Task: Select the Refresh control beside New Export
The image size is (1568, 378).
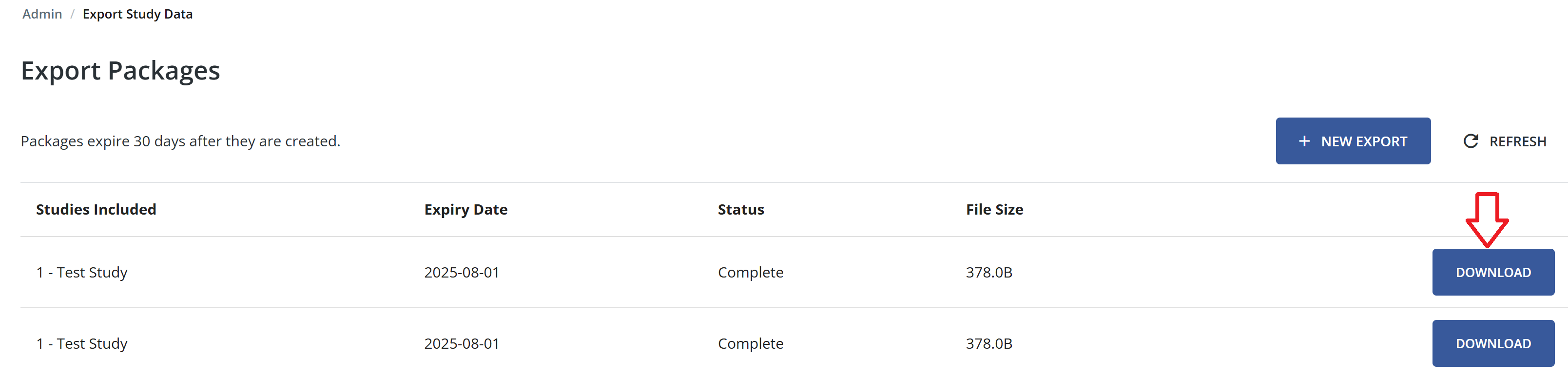Action: pos(1504,140)
